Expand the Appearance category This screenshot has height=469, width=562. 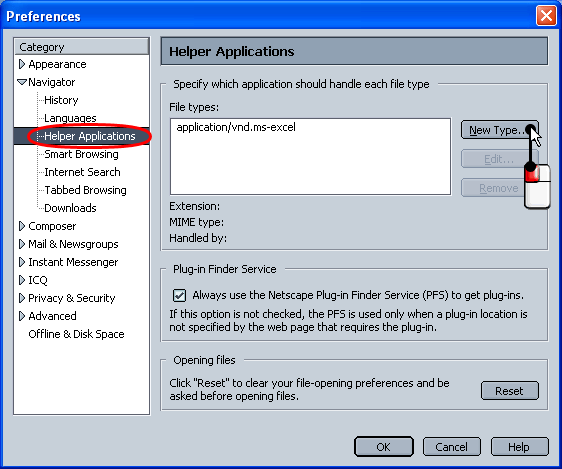pos(22,64)
